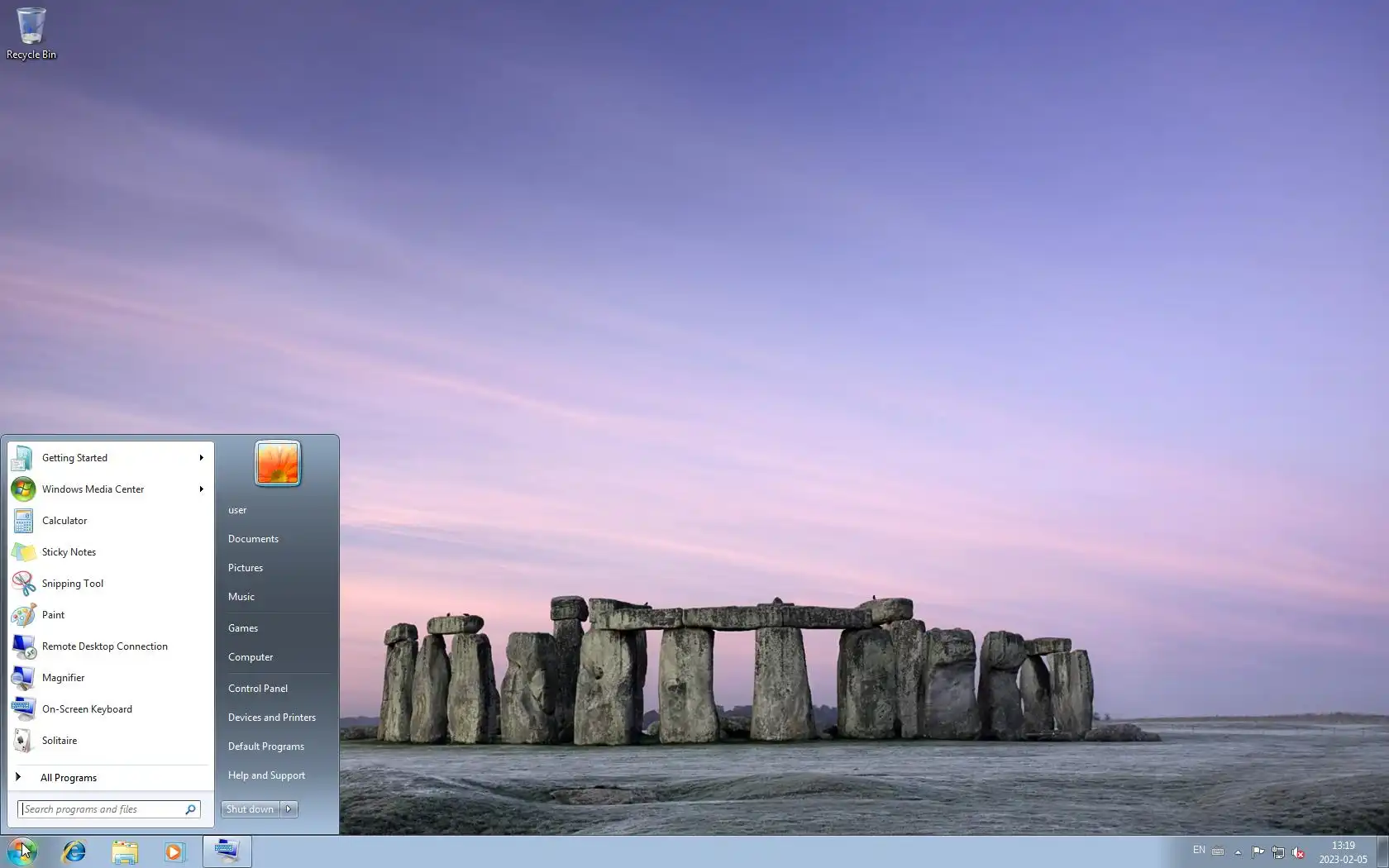This screenshot has width=1389, height=868.
Task: Open Solitaire using its card icon
Action: [x=23, y=741]
